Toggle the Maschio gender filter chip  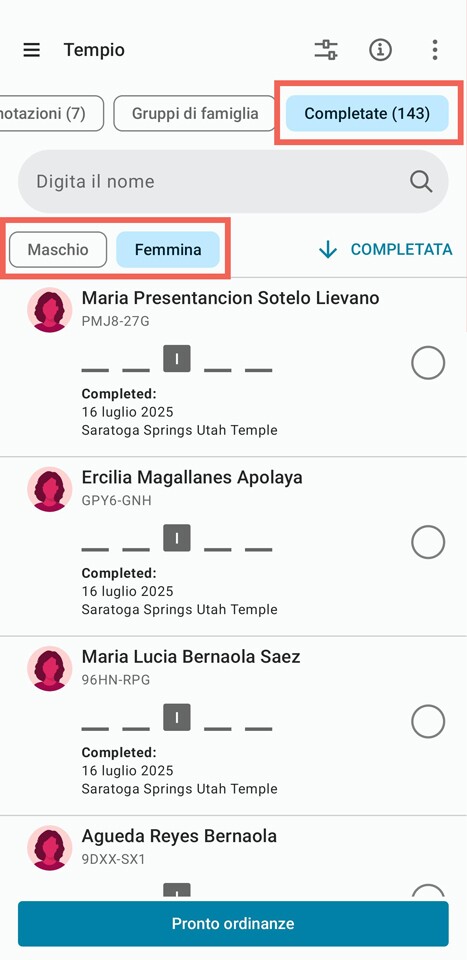[58, 250]
